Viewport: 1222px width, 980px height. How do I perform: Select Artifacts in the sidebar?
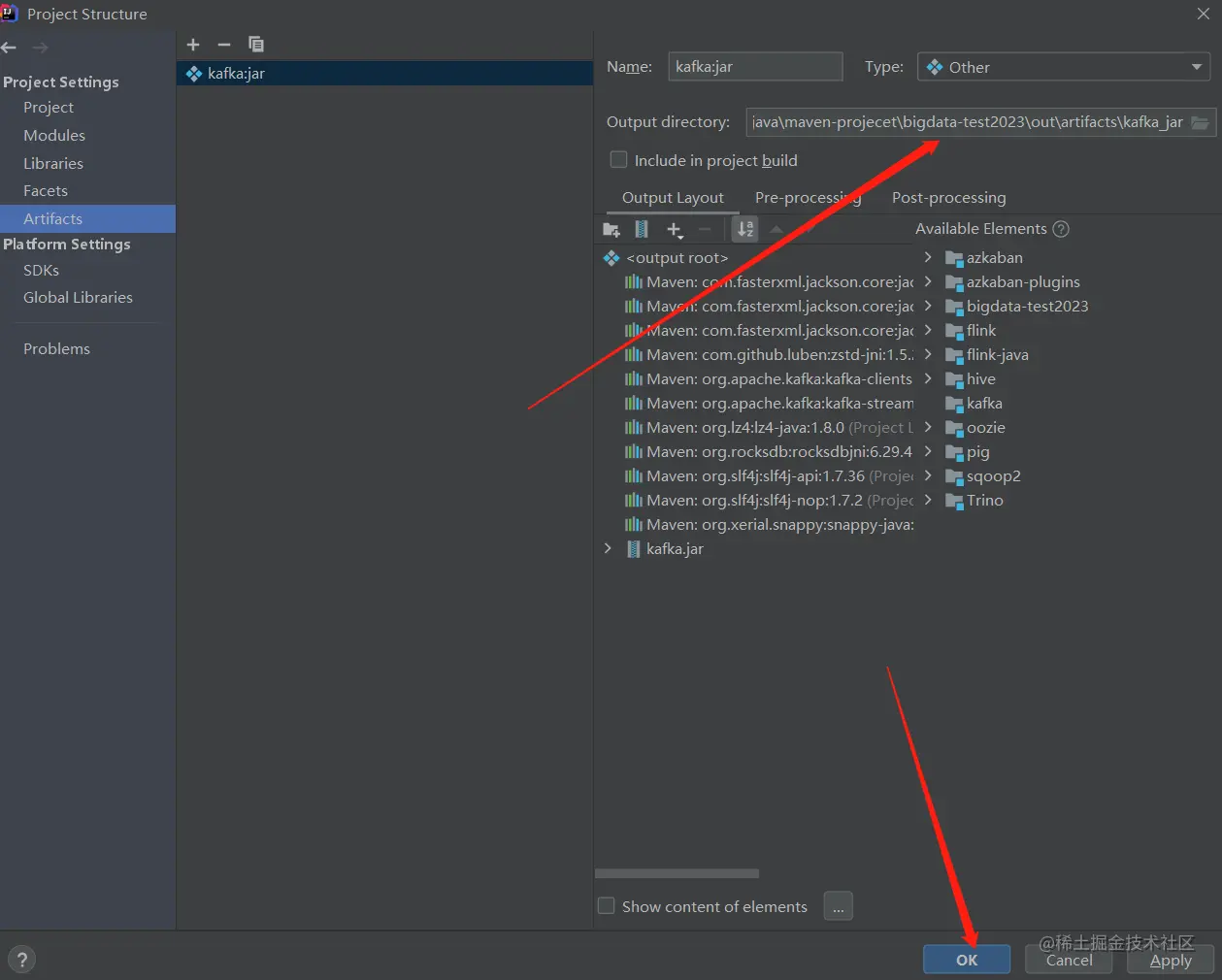coord(87,219)
